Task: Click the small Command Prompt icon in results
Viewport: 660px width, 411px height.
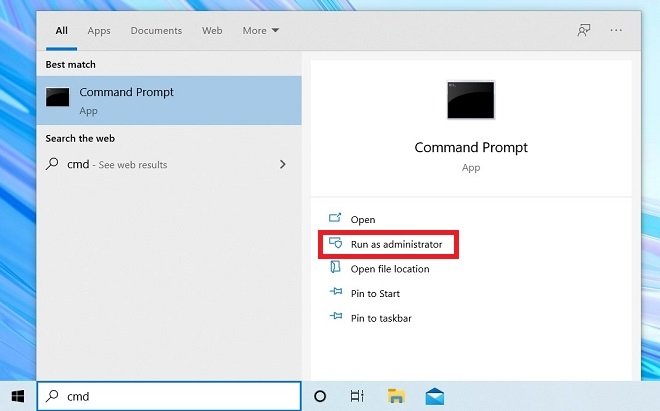Action: (x=58, y=97)
